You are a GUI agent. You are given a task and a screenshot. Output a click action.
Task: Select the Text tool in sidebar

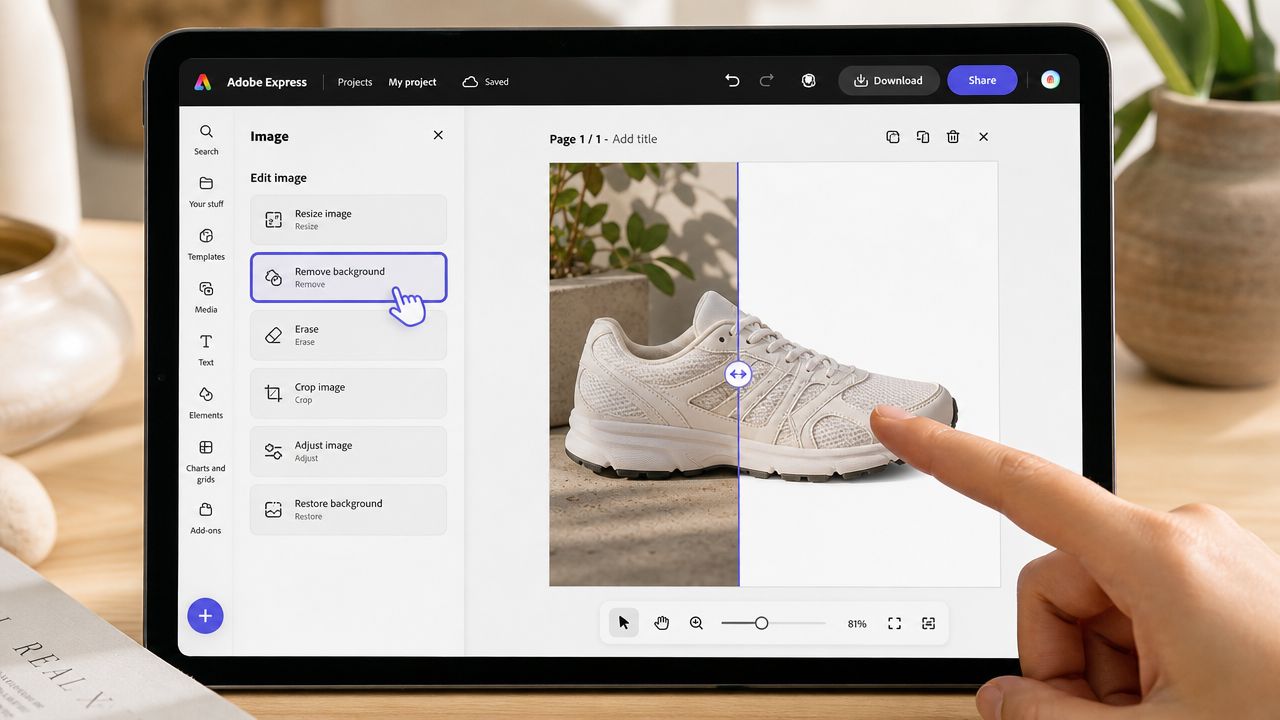click(x=206, y=350)
